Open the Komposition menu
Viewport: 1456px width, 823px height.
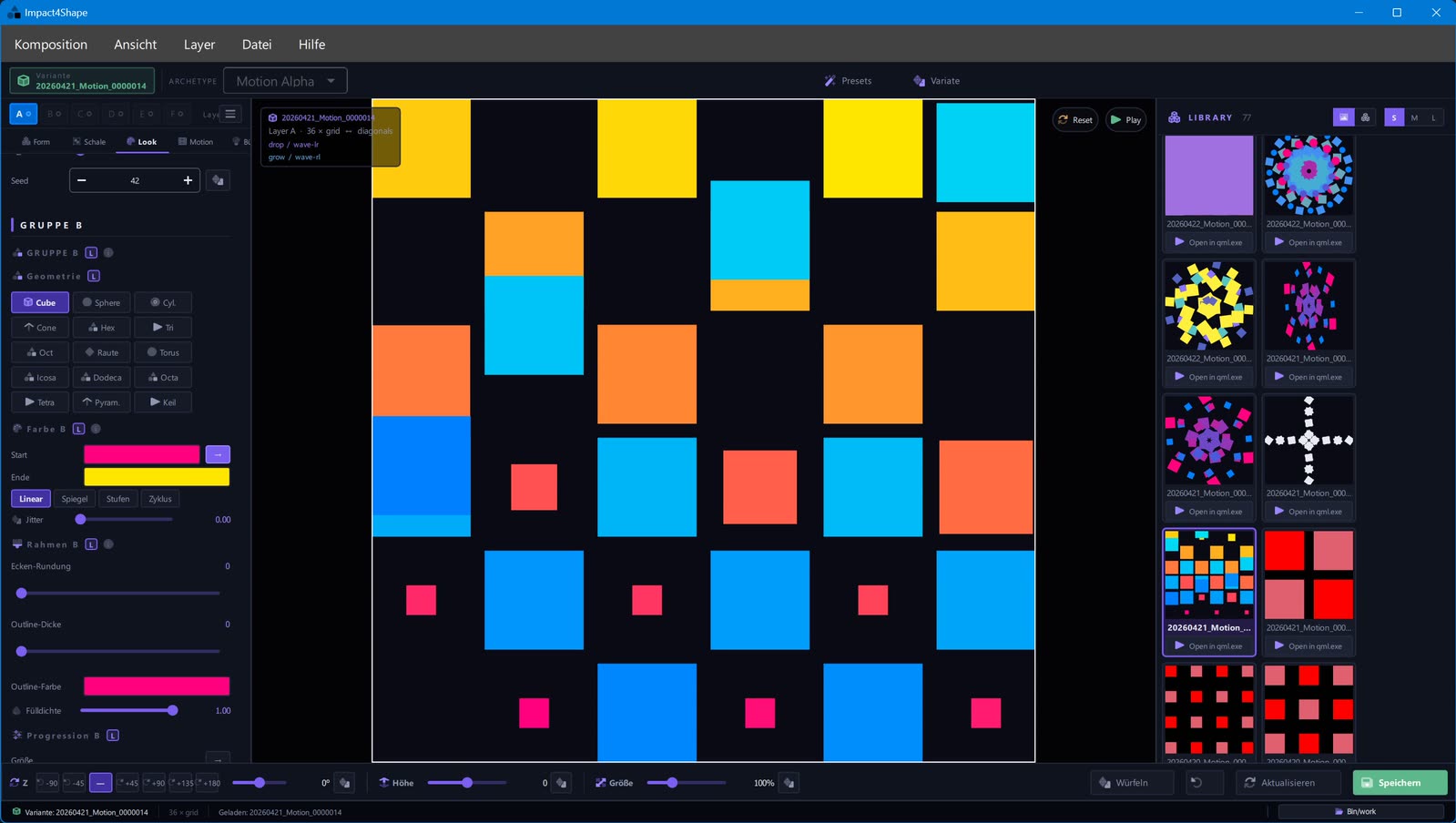pos(51,45)
